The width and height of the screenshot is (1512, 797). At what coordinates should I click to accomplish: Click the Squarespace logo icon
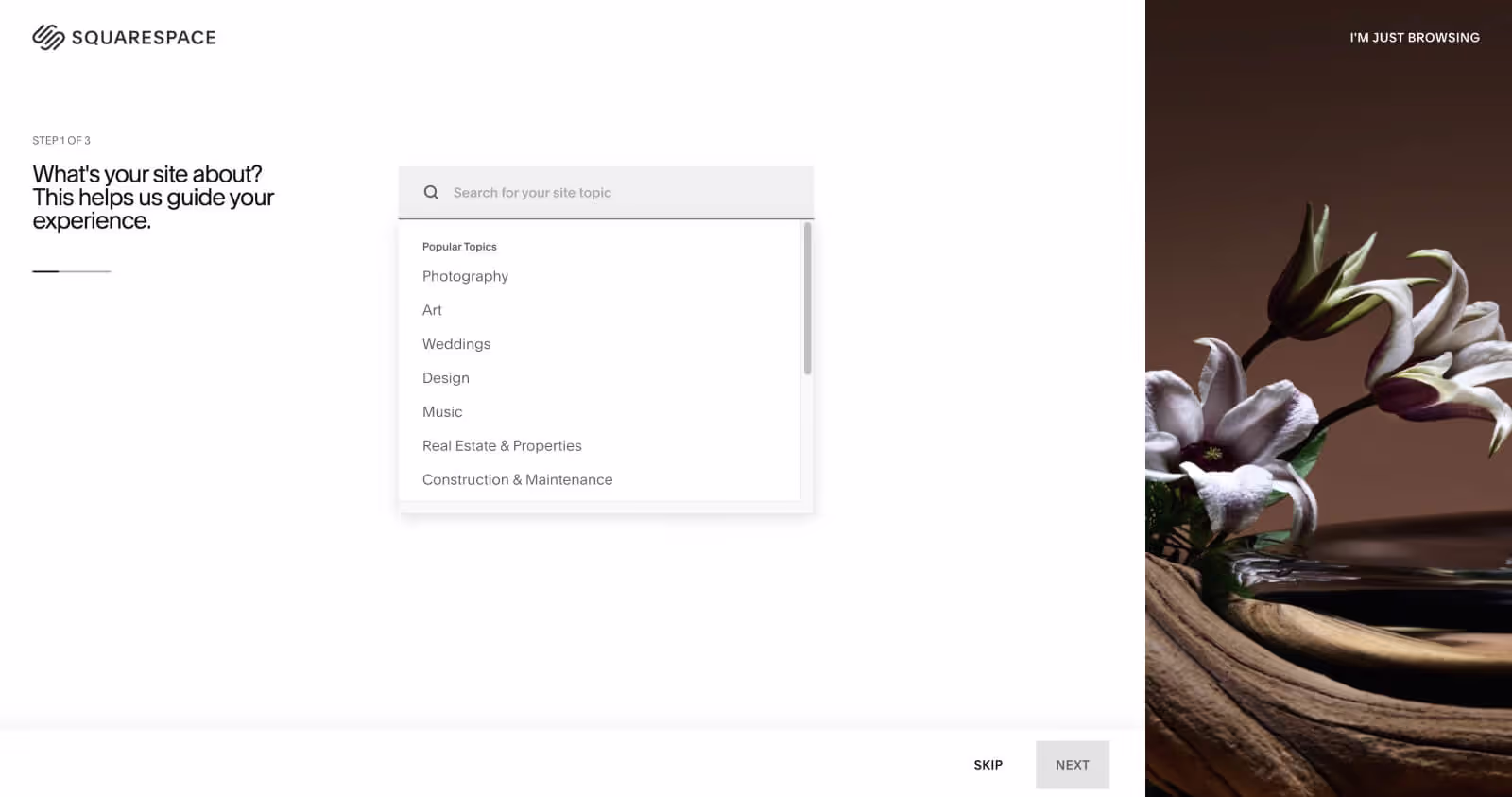click(x=48, y=37)
